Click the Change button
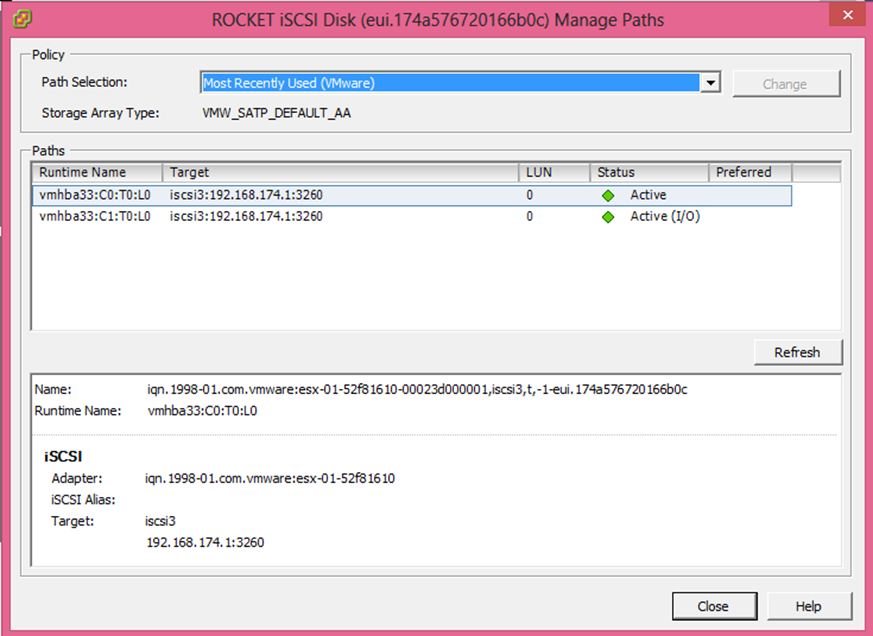873x636 pixels. 786,84
